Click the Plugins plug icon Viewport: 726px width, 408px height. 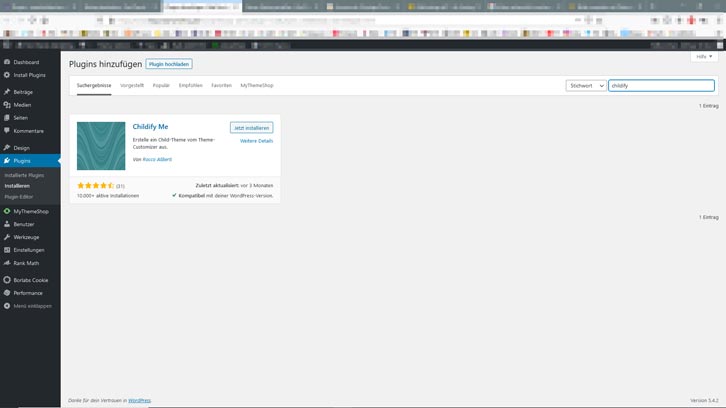click(7, 161)
